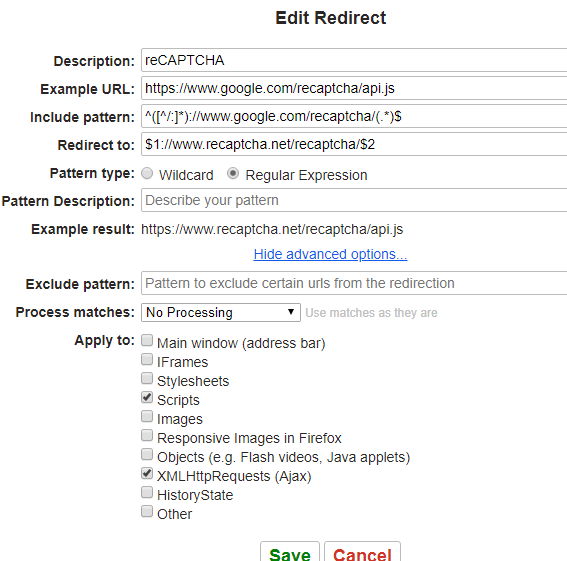
Task: Select the Regular Expression pattern type
Action: [233, 173]
